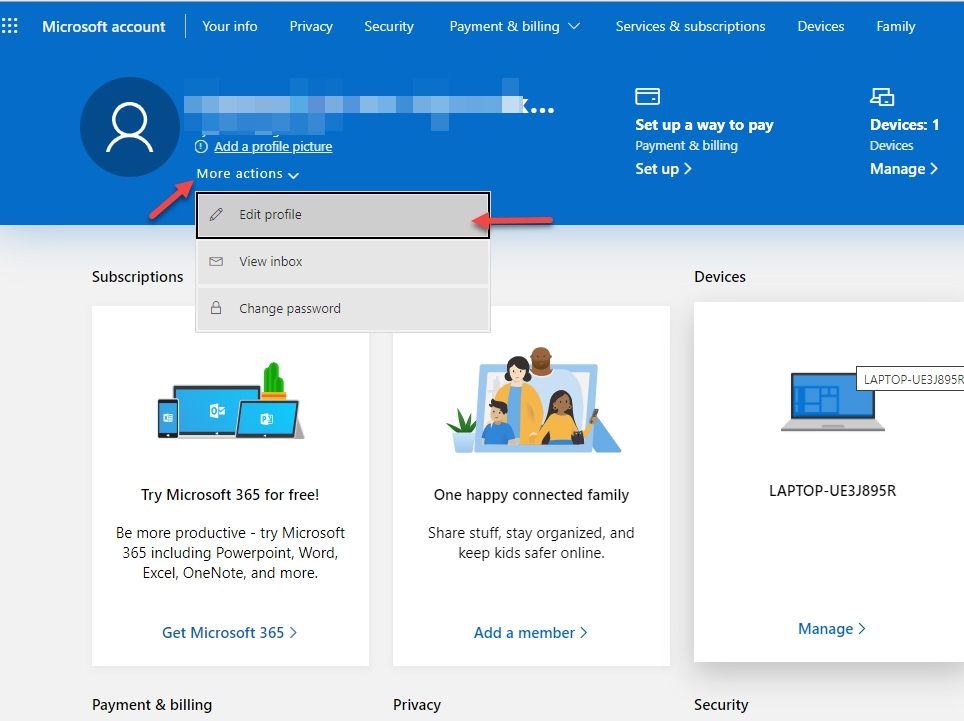Click 'One happy connected family' heading
The image size is (964, 721).
(x=531, y=495)
